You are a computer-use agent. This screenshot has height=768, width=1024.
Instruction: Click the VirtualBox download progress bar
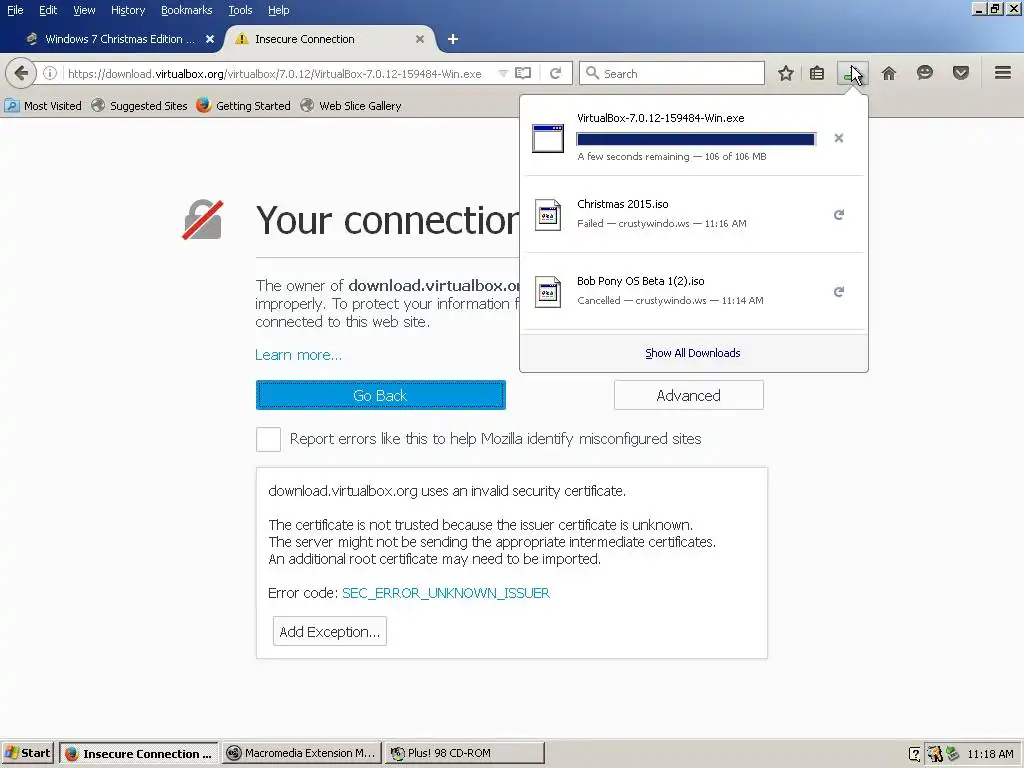point(696,139)
